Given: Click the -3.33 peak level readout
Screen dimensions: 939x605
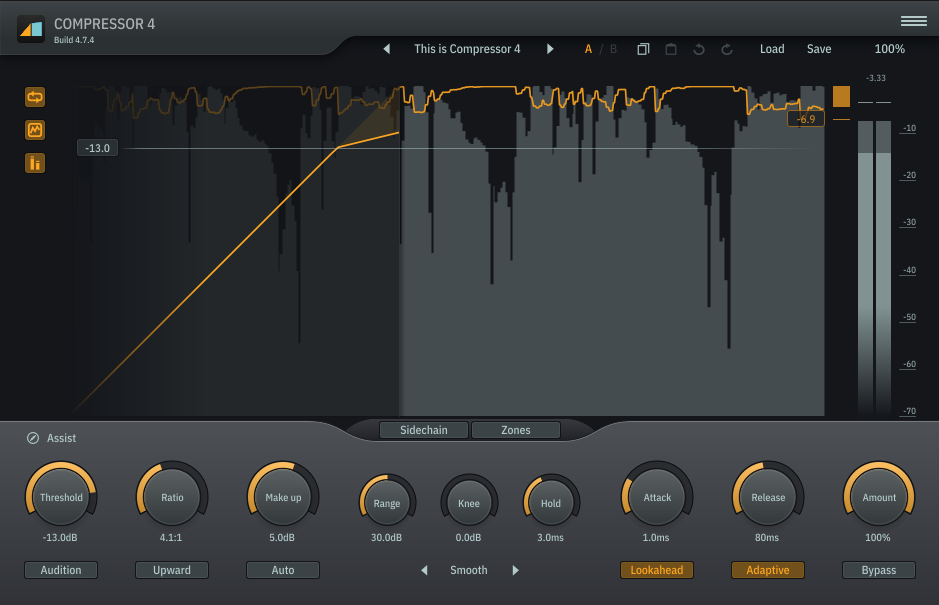Looking at the screenshot, I should pyautogui.click(x=876, y=78).
